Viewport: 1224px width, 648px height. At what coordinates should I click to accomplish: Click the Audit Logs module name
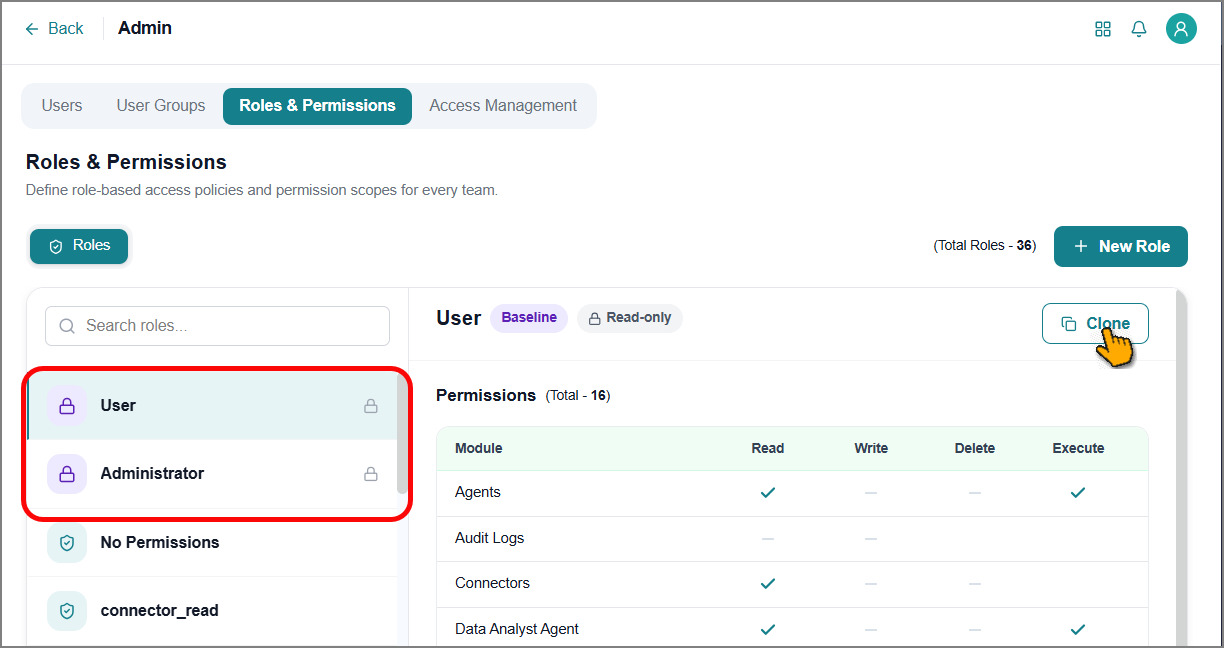pyautogui.click(x=490, y=539)
